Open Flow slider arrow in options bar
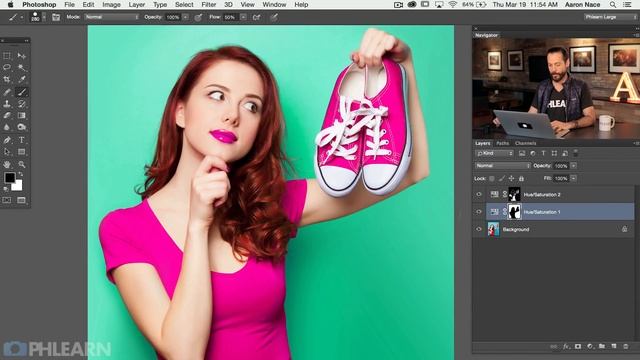The width and height of the screenshot is (640, 360). pyautogui.click(x=243, y=17)
